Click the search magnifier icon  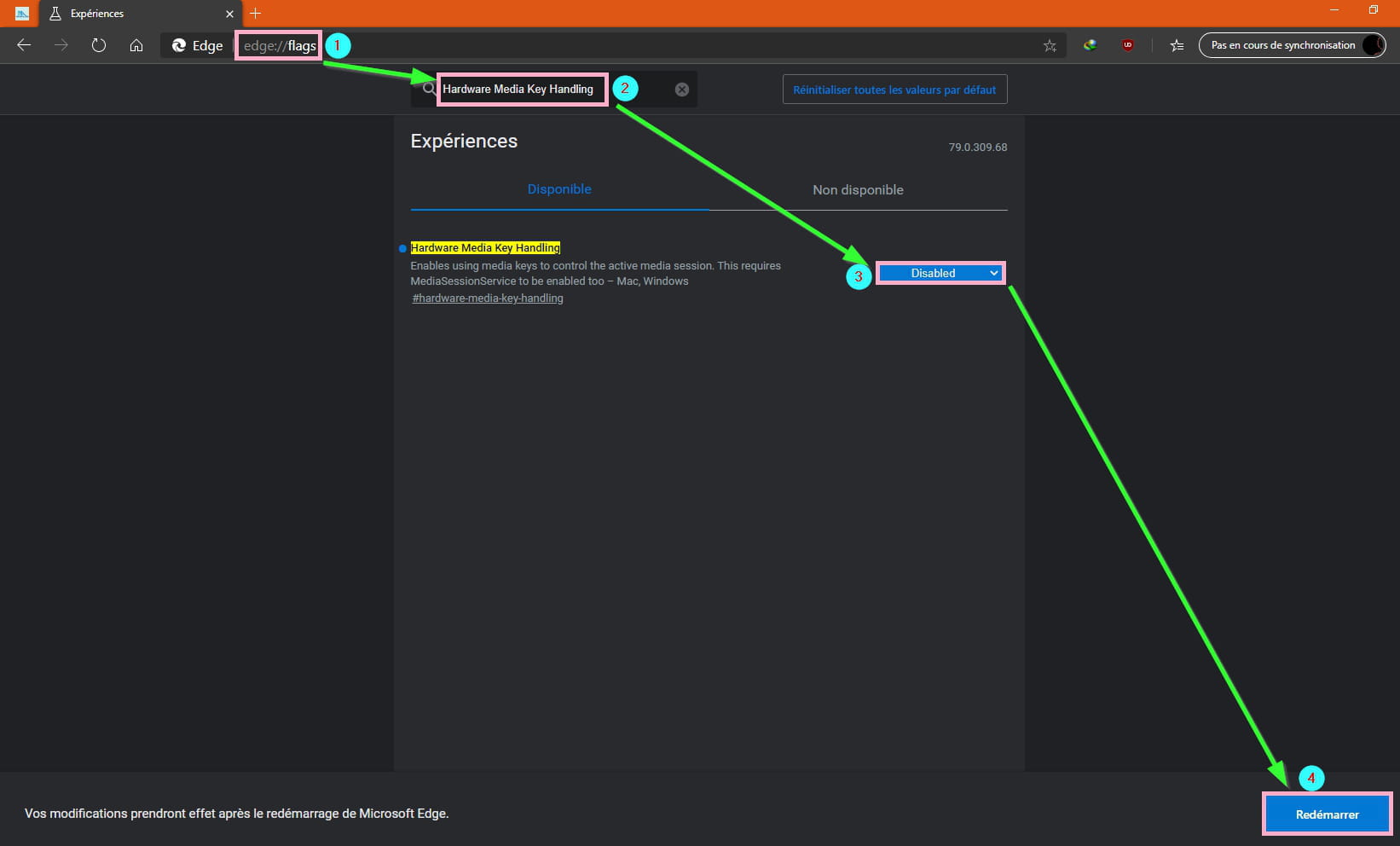click(430, 89)
